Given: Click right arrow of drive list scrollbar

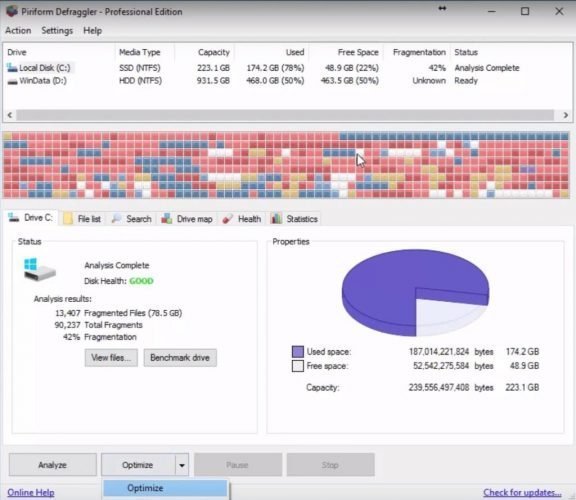Looking at the screenshot, I should tap(566, 115).
